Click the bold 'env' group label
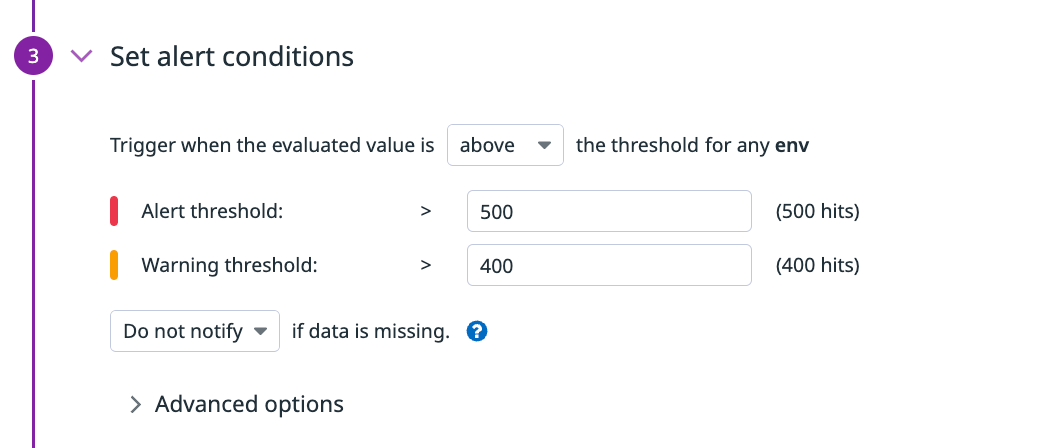The height and width of the screenshot is (448, 1038). click(792, 146)
